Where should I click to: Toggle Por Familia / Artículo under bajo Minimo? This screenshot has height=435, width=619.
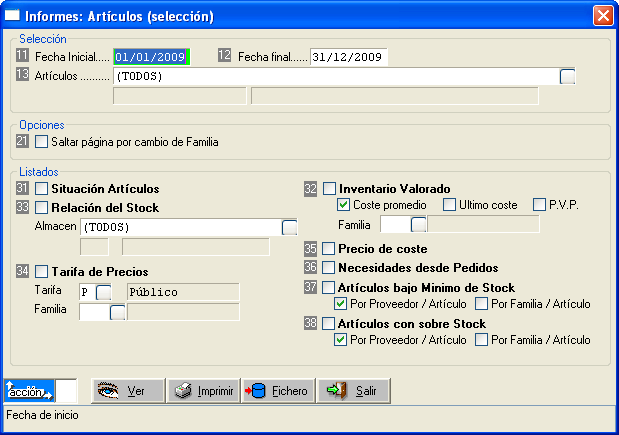(x=481, y=304)
